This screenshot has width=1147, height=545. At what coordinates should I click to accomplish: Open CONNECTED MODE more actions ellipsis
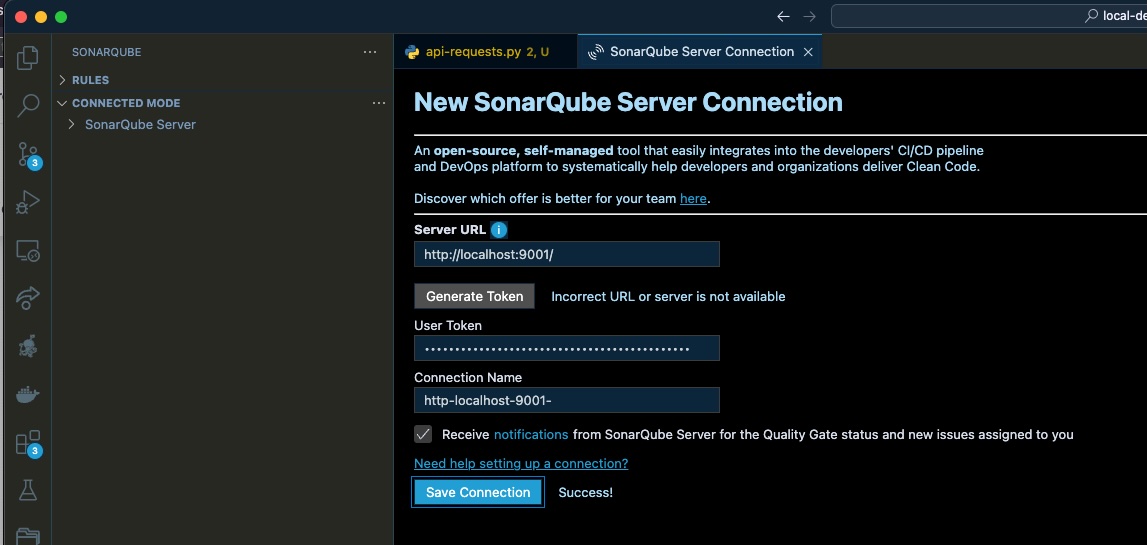coord(379,103)
